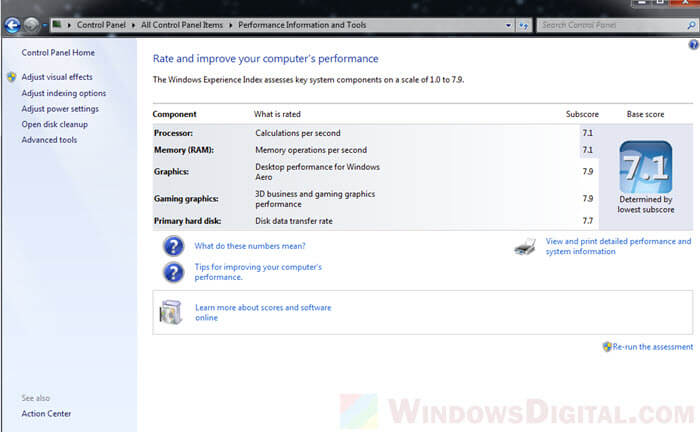Click 'Memory operations per second' description

pos(311,150)
